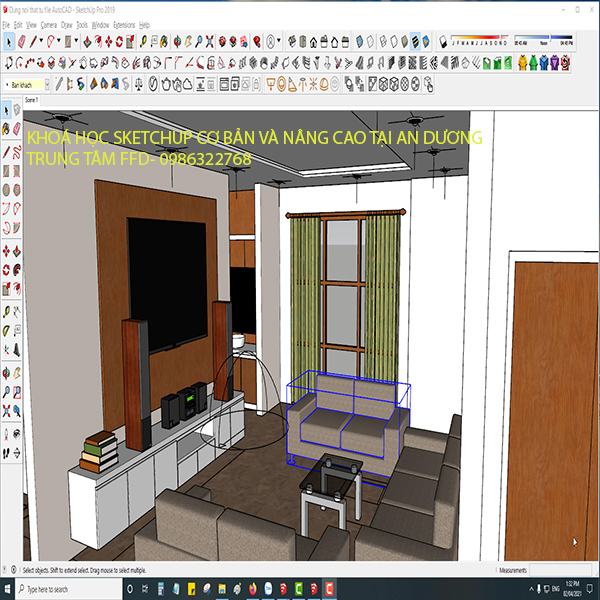Expand the Rectangle tool dropdown arrow
600x600 pixels.
(x=76, y=41)
